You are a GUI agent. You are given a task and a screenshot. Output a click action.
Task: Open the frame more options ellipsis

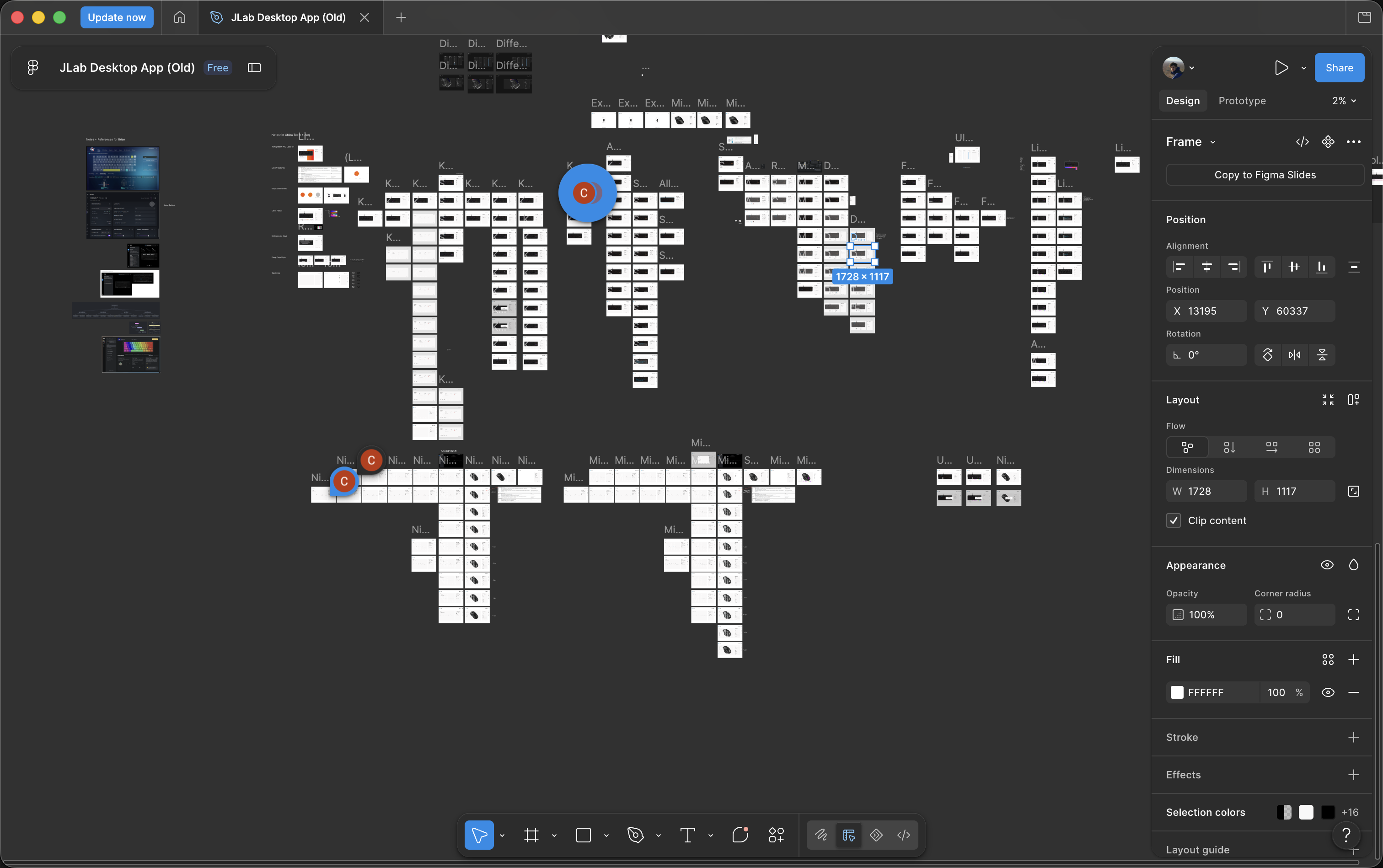(x=1353, y=142)
